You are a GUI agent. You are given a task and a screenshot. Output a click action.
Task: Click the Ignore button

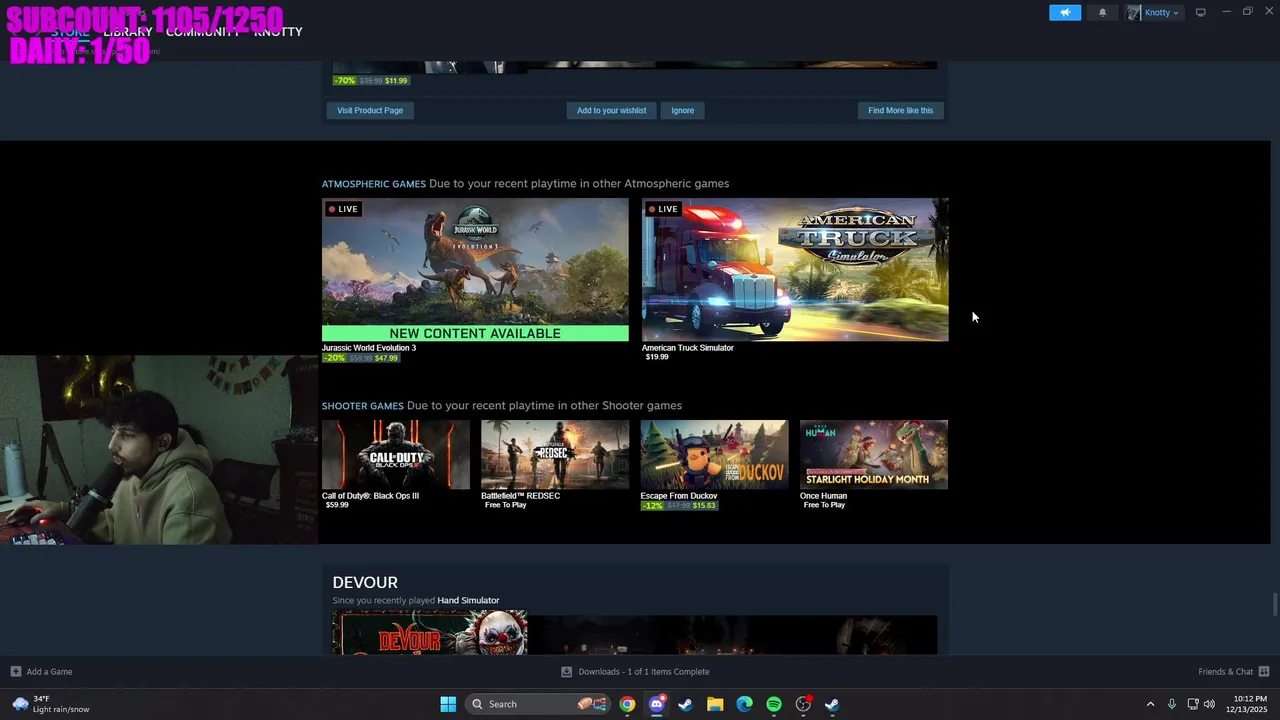(683, 110)
